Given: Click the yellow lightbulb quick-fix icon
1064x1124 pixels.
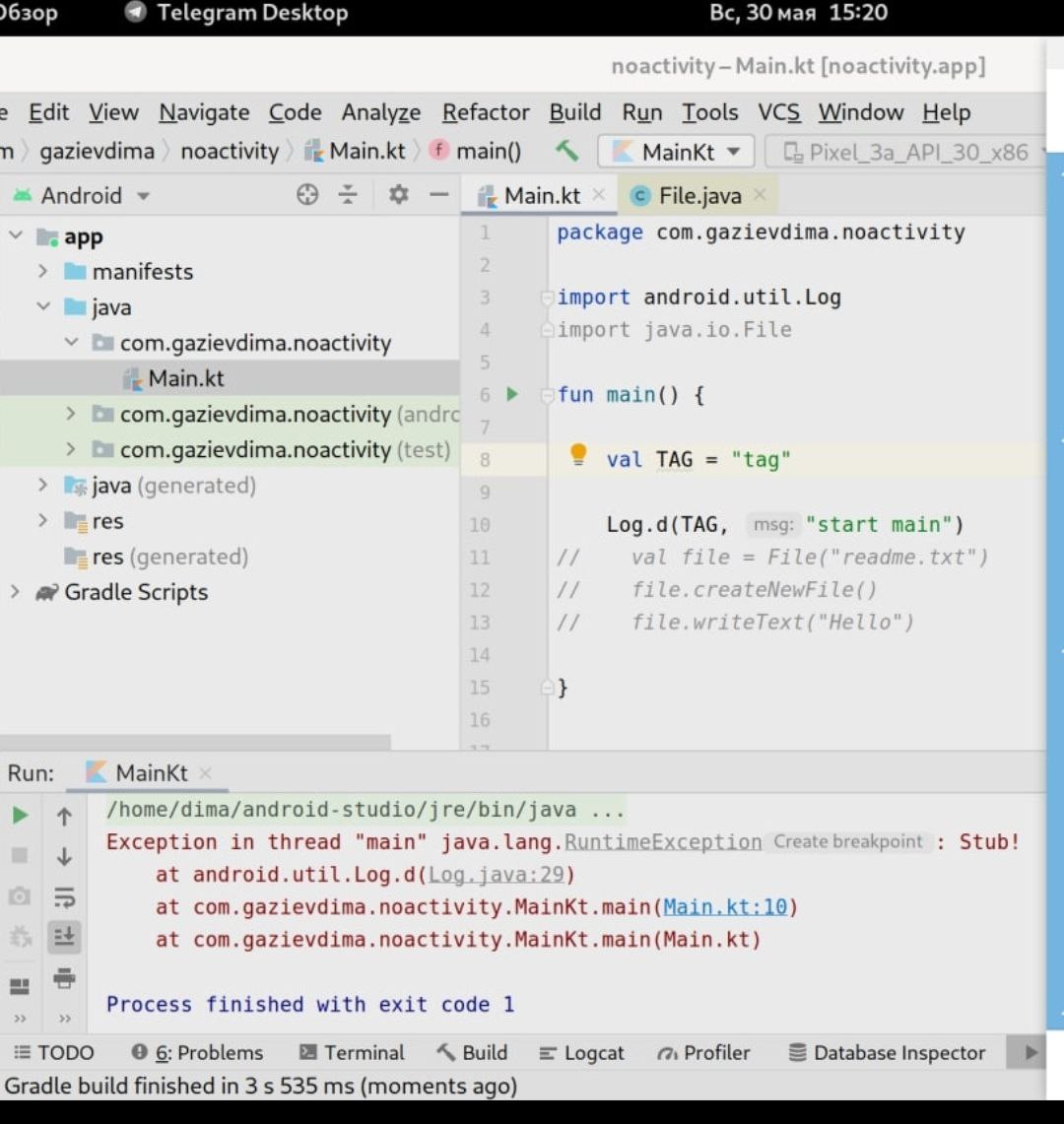Looking at the screenshot, I should click(x=578, y=455).
